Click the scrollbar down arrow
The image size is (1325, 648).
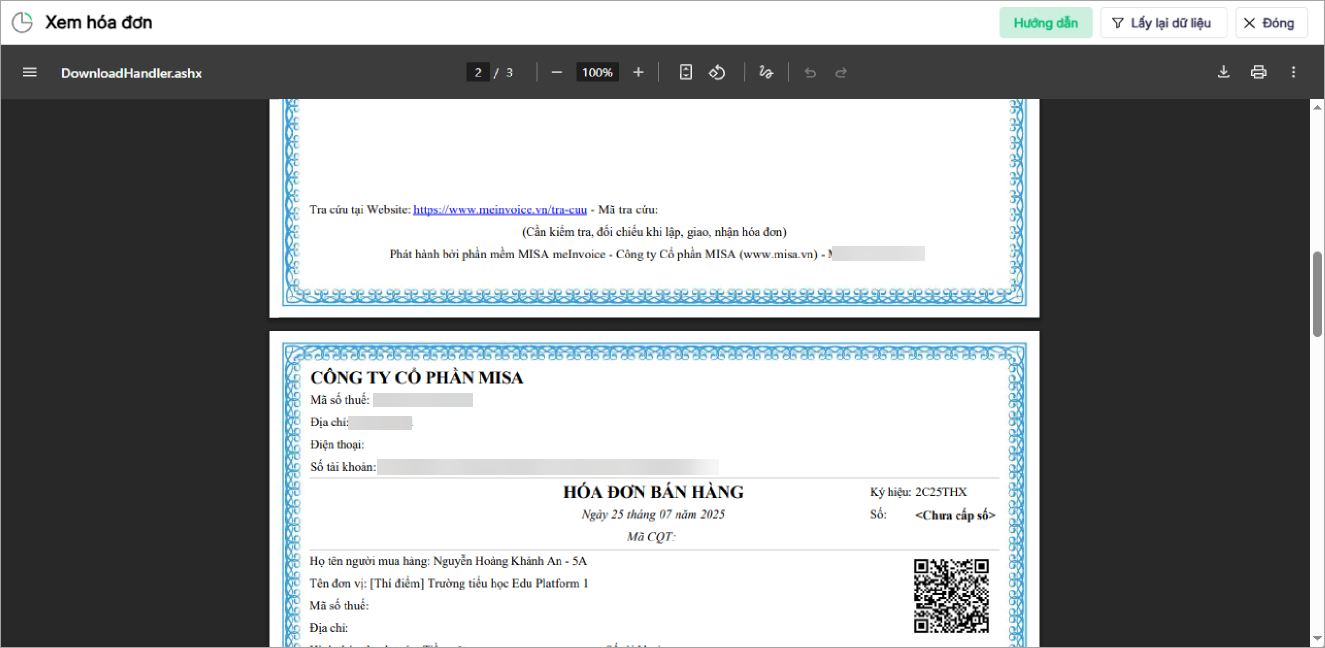[1317, 638]
